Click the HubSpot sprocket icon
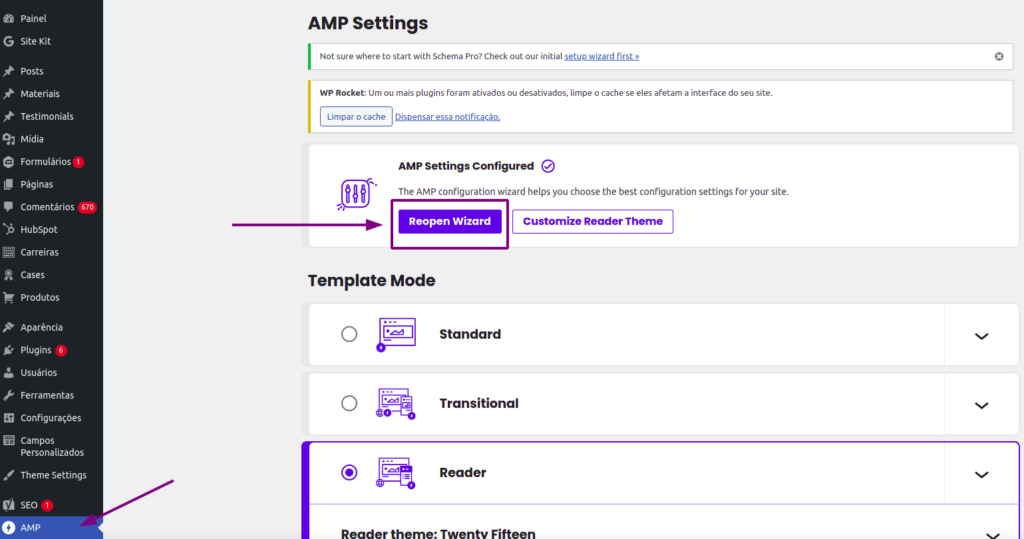 [8, 229]
